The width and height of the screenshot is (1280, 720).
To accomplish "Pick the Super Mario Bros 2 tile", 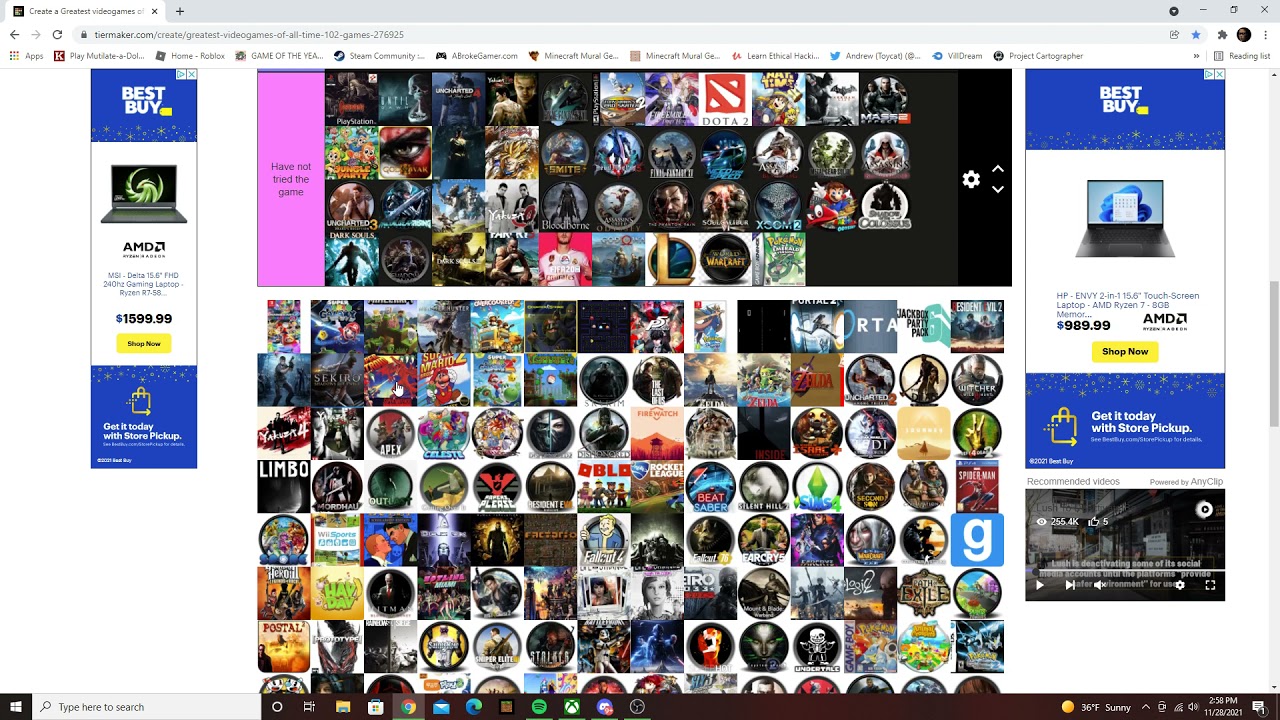I will click(444, 380).
